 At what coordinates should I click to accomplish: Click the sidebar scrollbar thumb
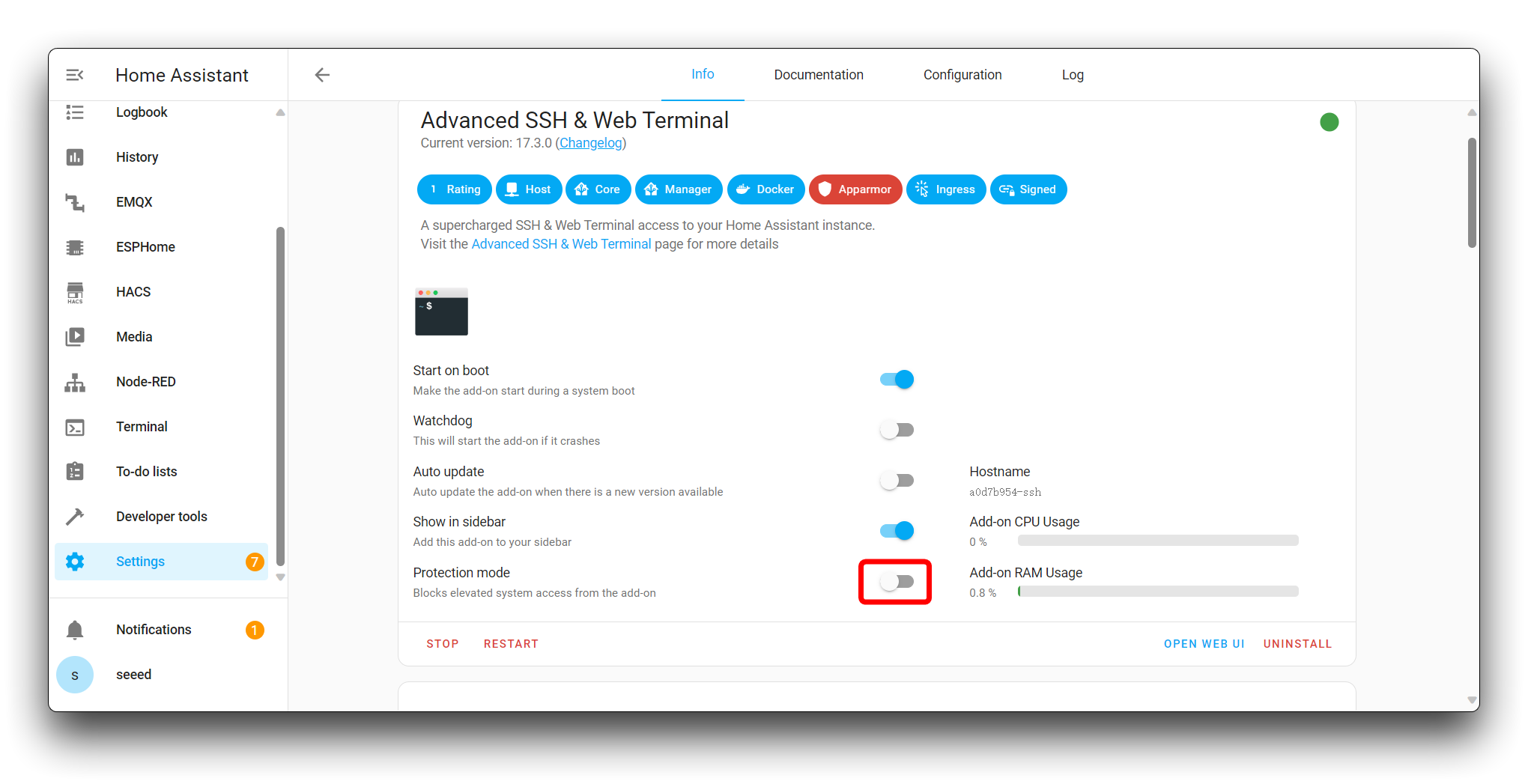[281, 396]
